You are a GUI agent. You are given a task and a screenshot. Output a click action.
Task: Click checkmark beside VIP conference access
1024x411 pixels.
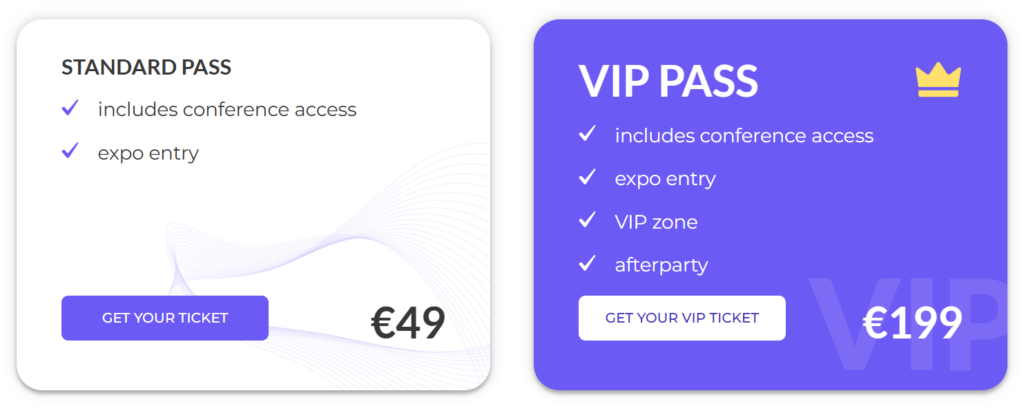(587, 134)
